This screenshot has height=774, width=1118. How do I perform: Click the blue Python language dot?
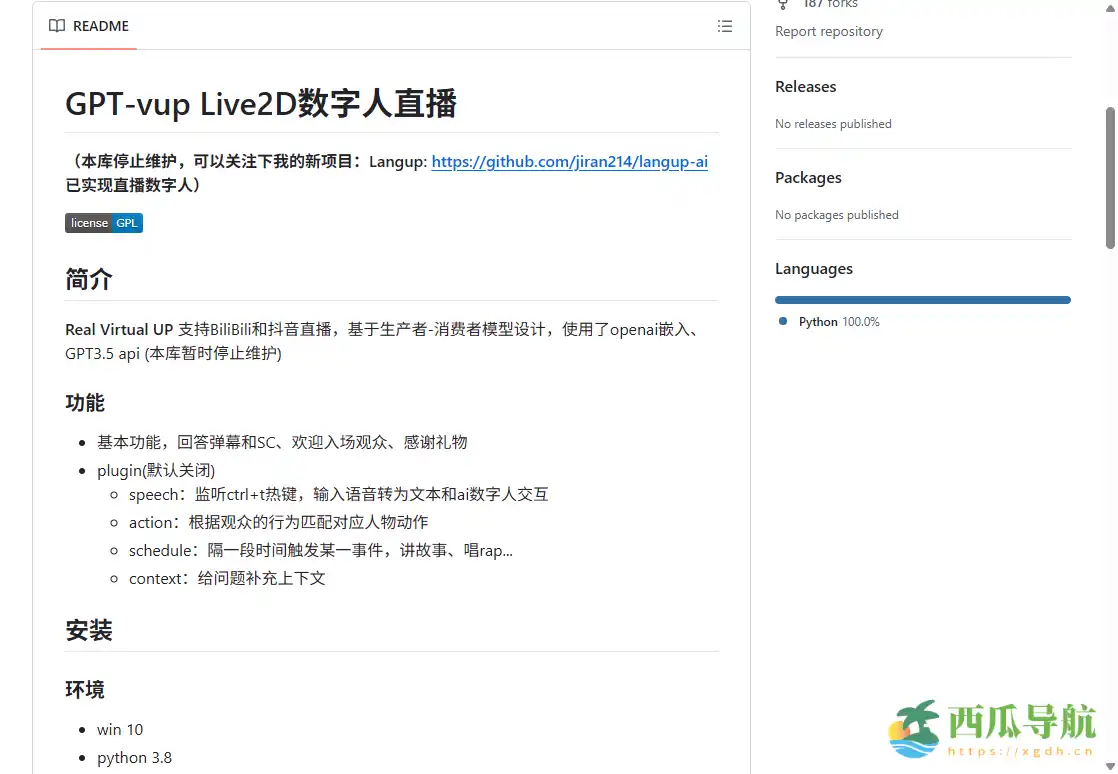[x=781, y=321]
